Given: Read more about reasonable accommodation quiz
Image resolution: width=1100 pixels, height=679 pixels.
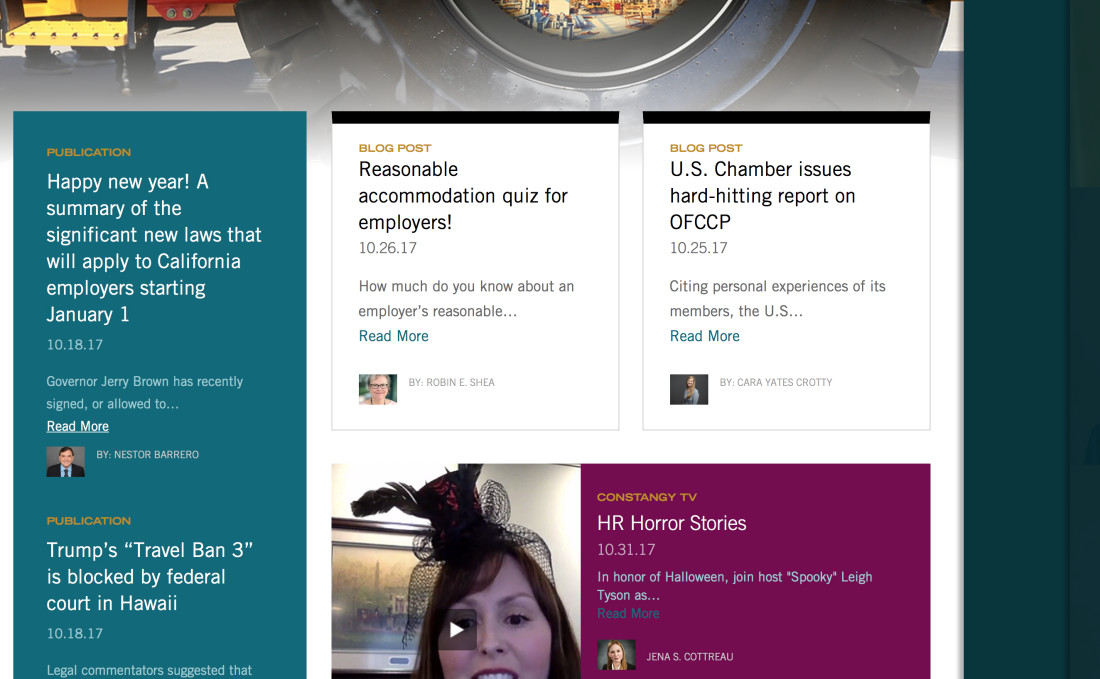Looking at the screenshot, I should tap(394, 336).
